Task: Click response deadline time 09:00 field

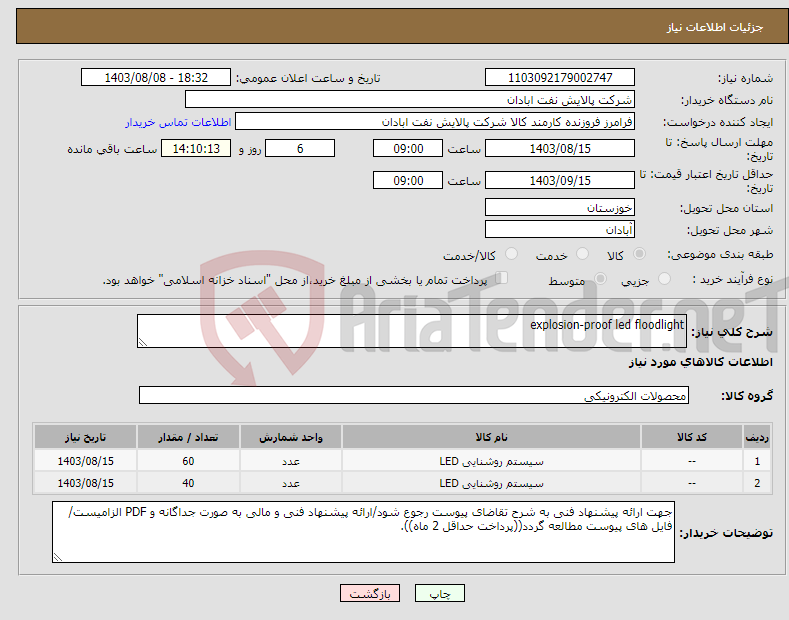Action: point(408,148)
